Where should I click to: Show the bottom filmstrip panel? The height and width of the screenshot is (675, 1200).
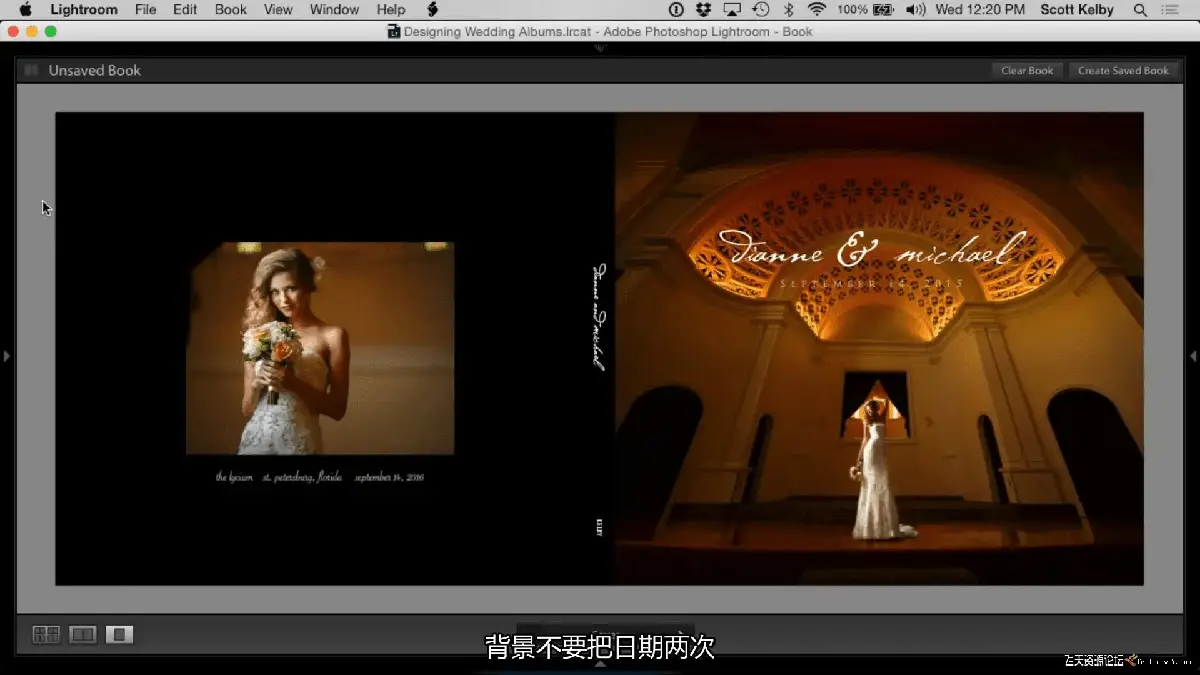click(600, 663)
